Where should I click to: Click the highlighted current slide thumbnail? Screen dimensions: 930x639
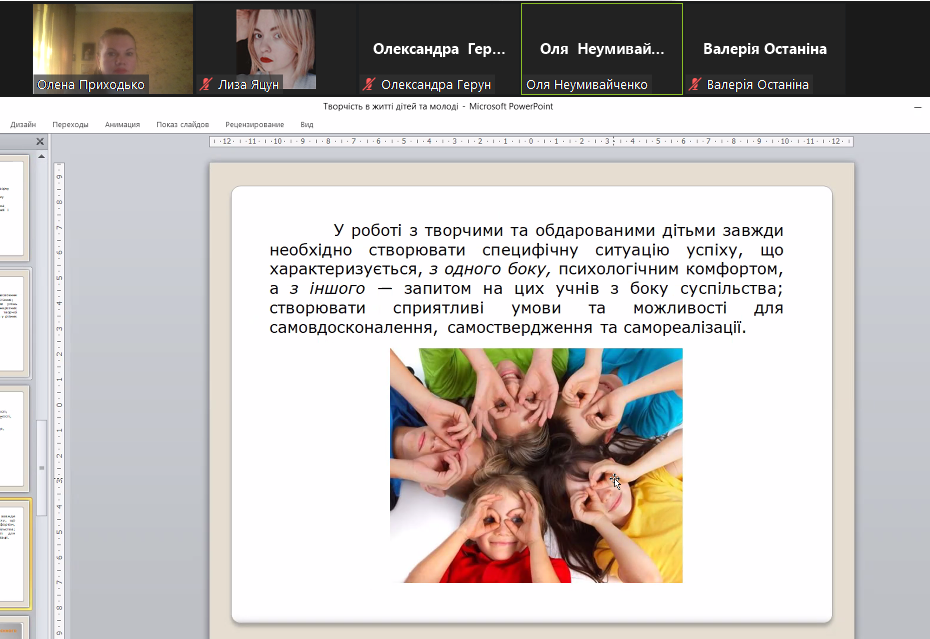pos(14,553)
